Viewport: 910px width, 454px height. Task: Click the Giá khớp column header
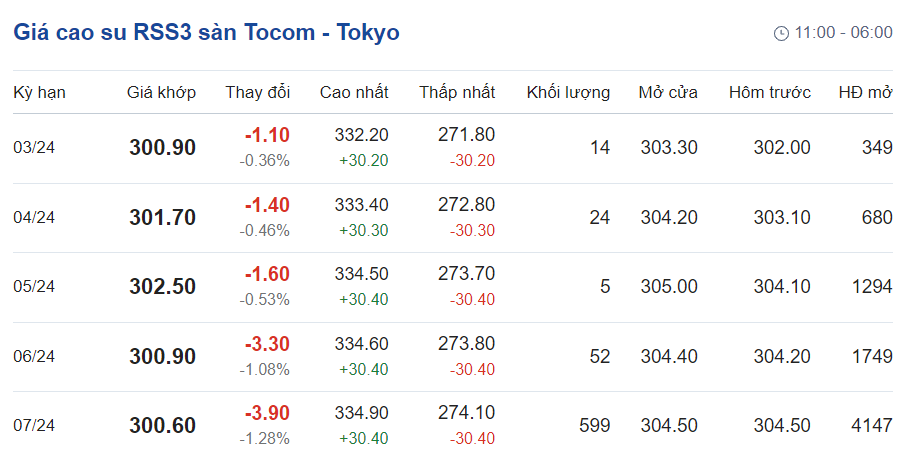pos(161,93)
